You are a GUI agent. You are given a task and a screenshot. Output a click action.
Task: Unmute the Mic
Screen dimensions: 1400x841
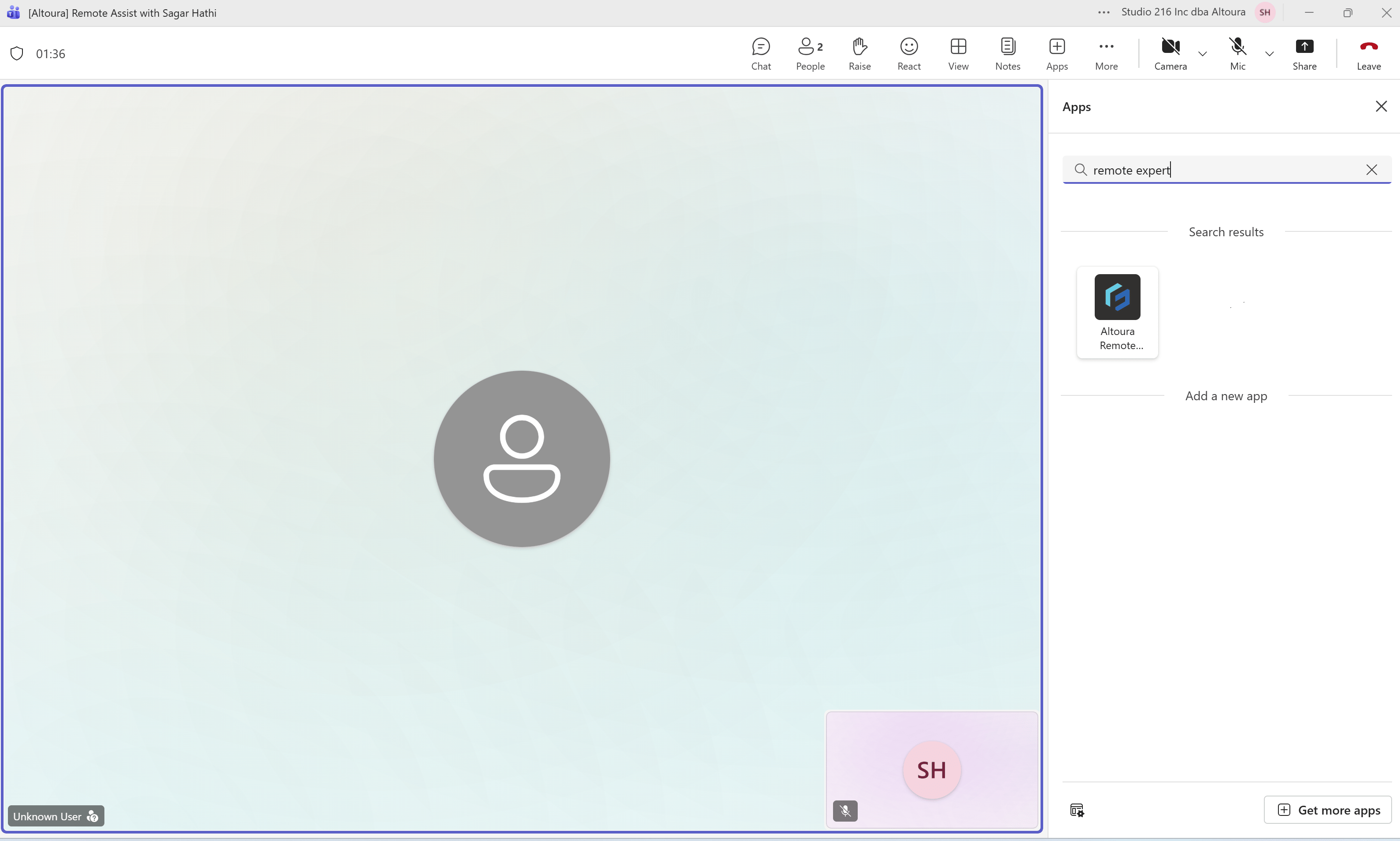pyautogui.click(x=1237, y=54)
